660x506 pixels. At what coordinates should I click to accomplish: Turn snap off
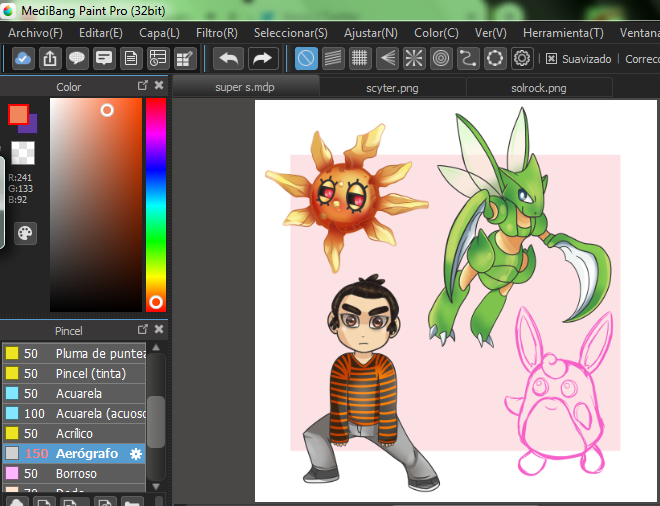tap(306, 58)
